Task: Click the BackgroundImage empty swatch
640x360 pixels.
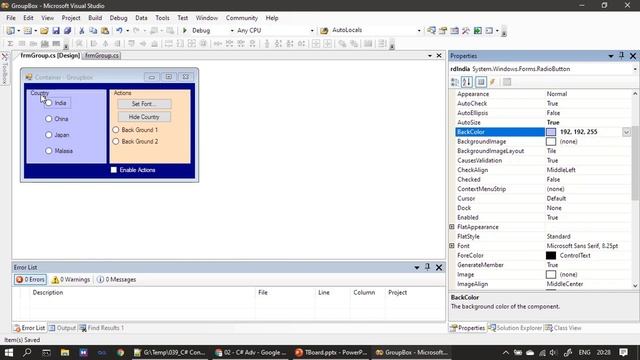Action: (551, 142)
